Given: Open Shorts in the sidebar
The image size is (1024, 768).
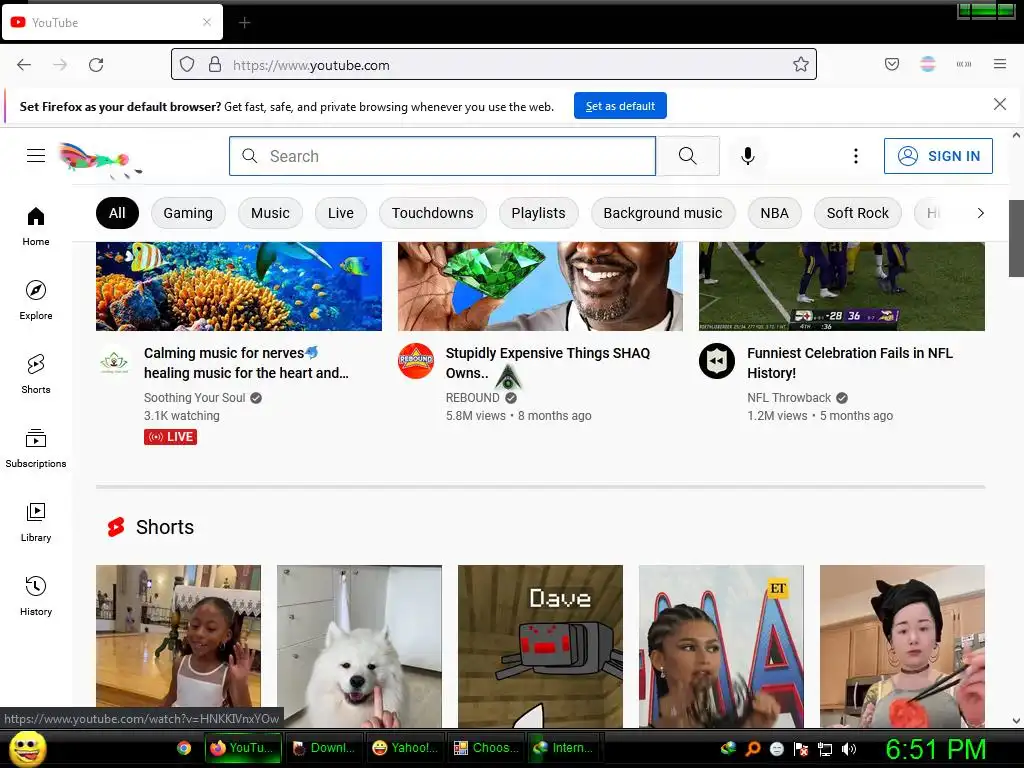Looking at the screenshot, I should (x=36, y=374).
